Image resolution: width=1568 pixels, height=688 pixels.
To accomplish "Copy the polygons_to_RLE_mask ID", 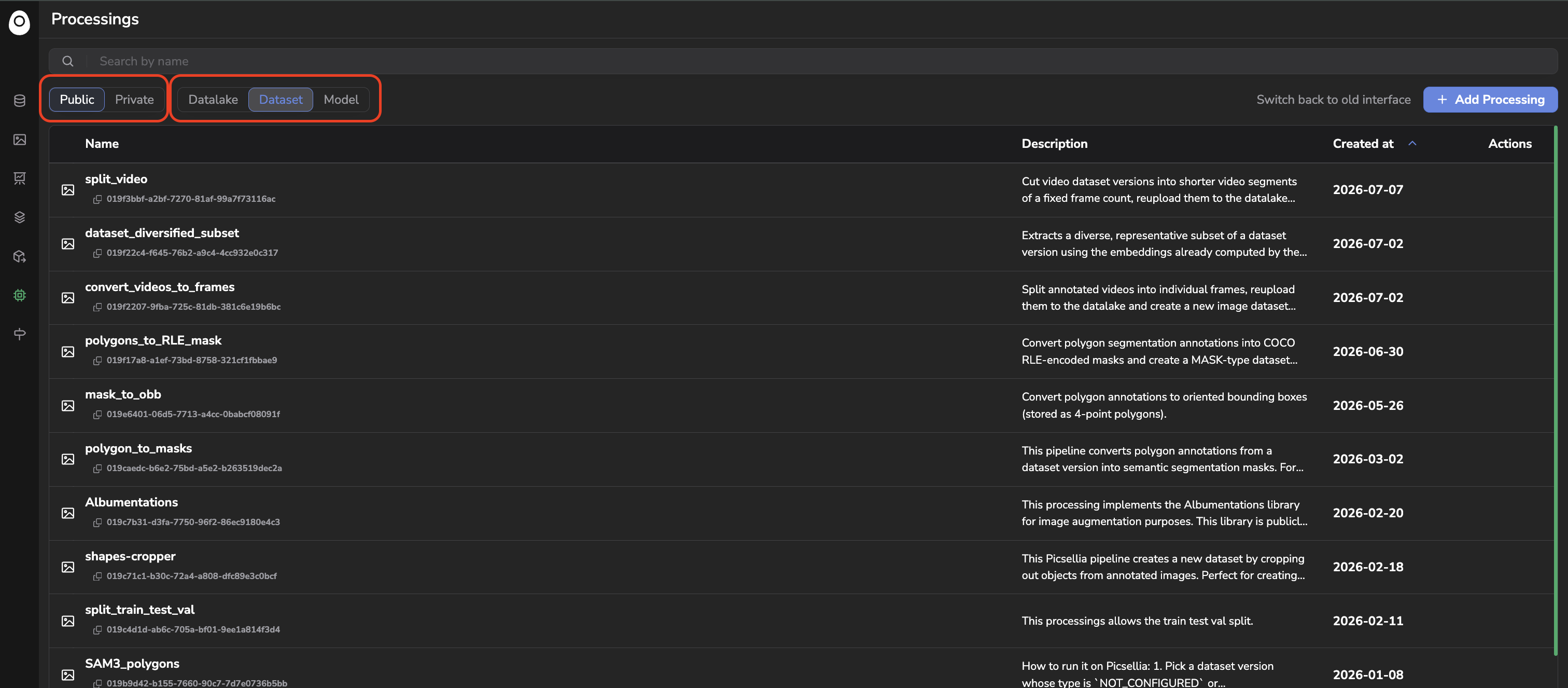I will (x=97, y=361).
